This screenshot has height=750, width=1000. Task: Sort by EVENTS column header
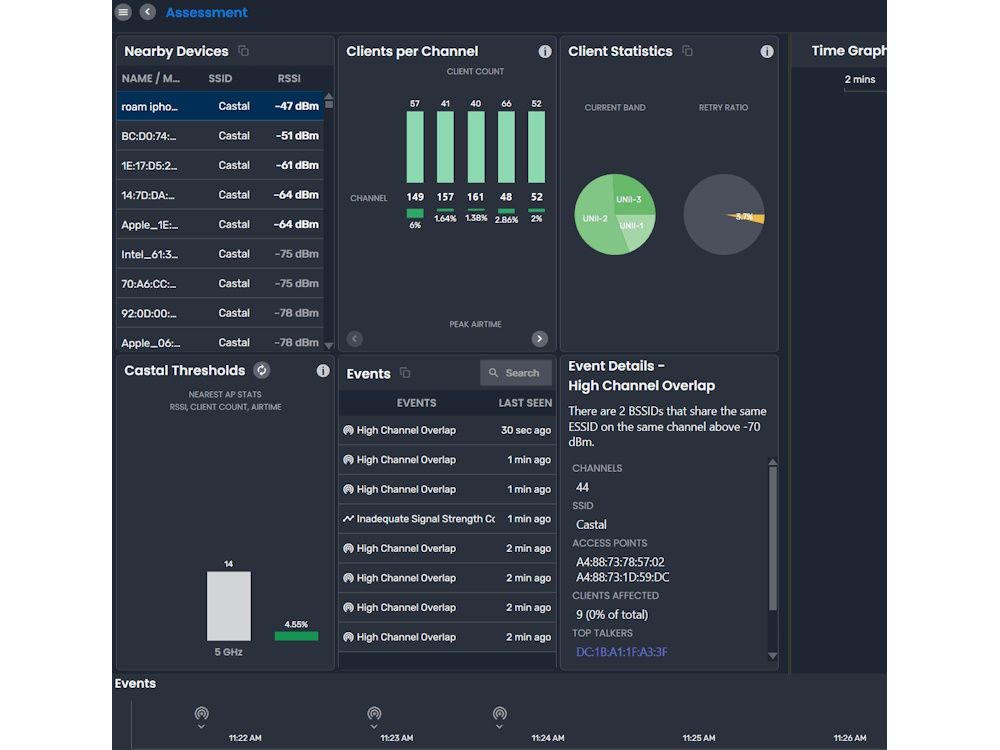tap(416, 403)
